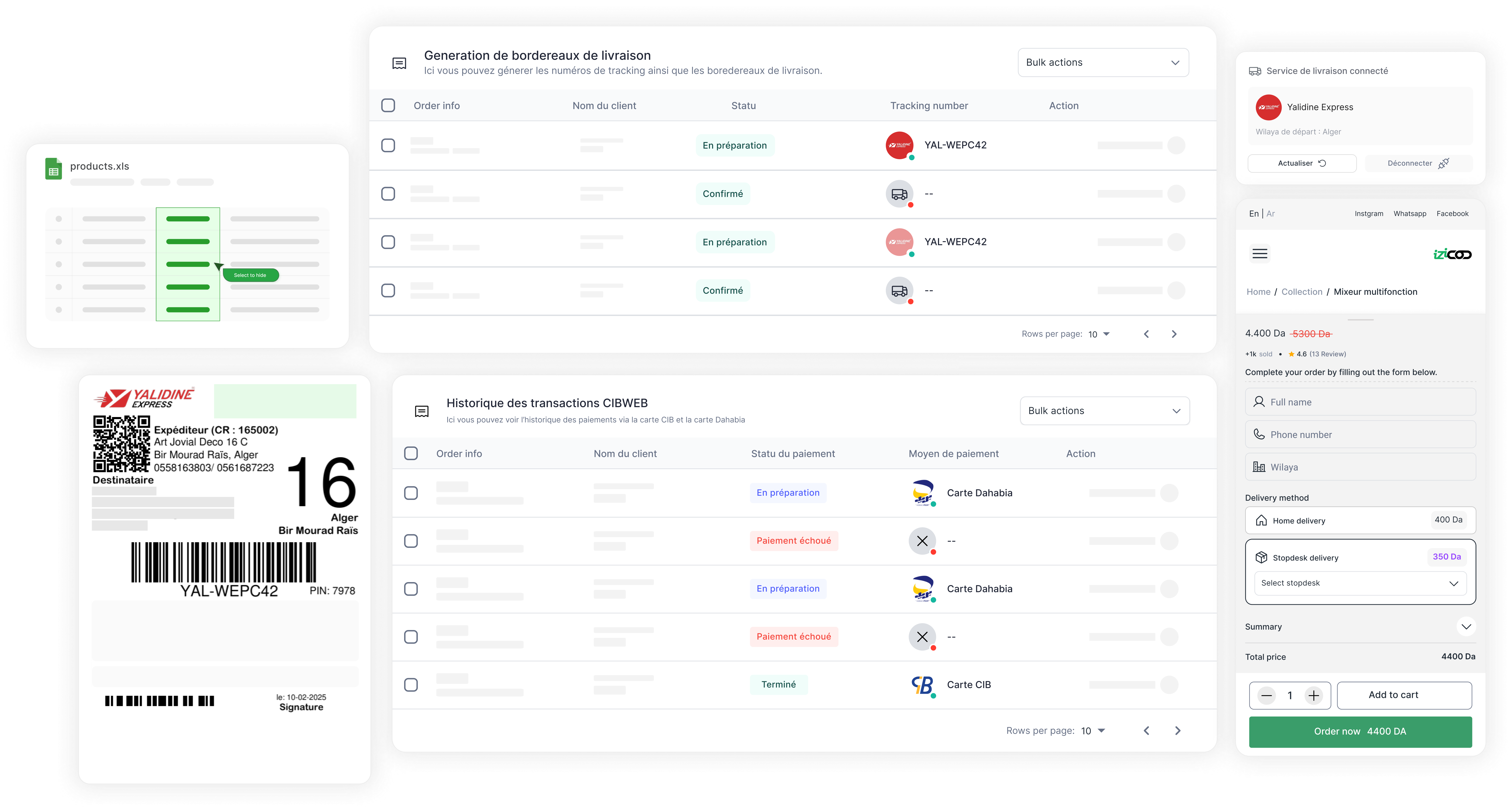Click faded Yalidine logo in third bordereaux row
This screenshot has width=1512, height=810.
click(899, 242)
